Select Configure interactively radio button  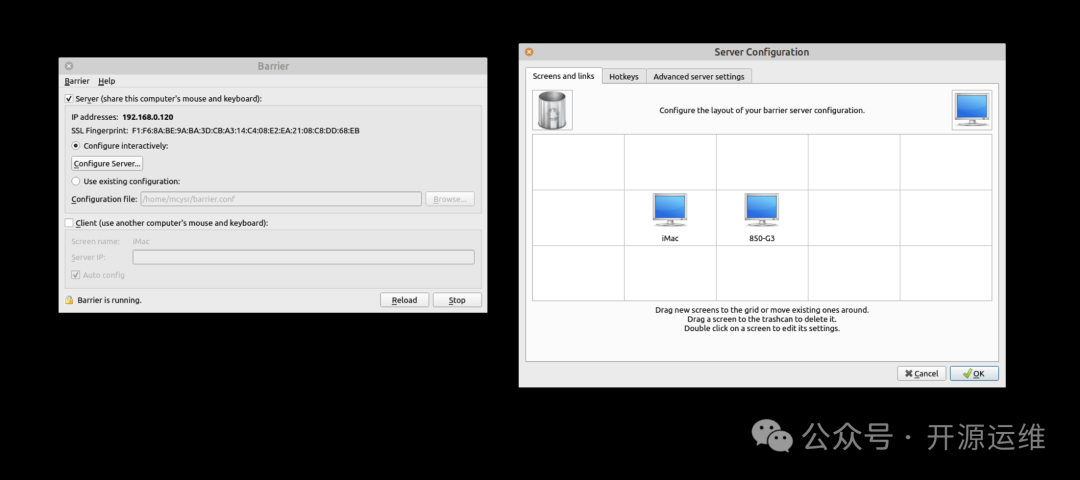tap(76, 146)
